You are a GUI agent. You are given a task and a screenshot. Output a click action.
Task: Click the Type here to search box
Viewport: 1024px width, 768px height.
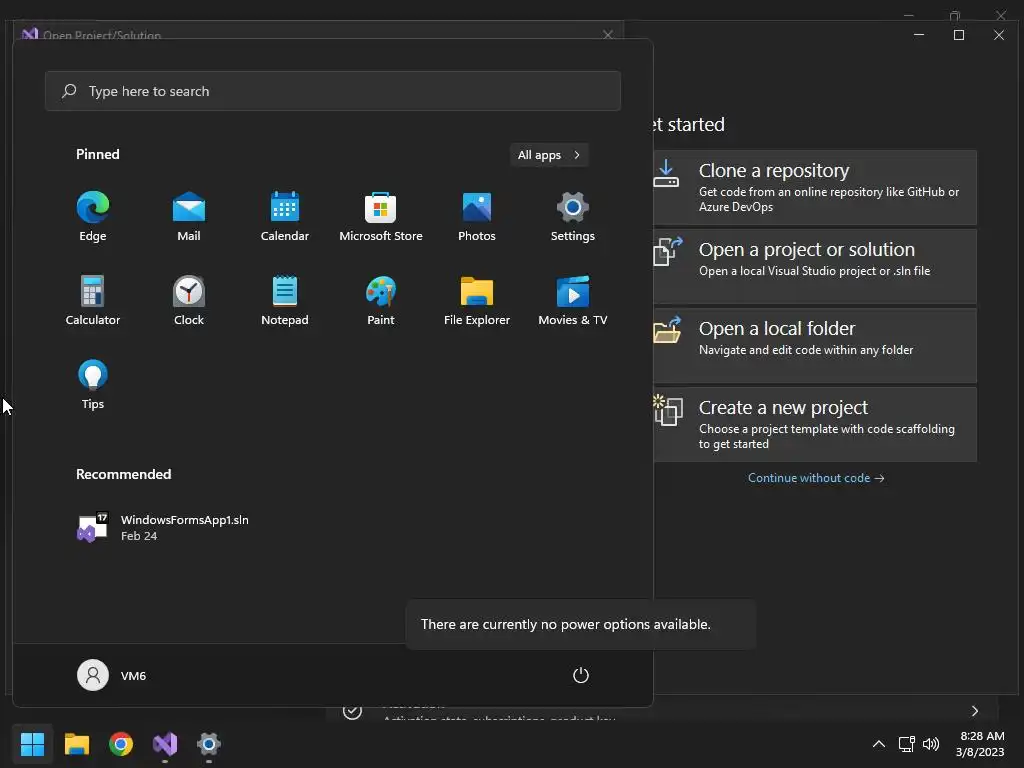333,91
